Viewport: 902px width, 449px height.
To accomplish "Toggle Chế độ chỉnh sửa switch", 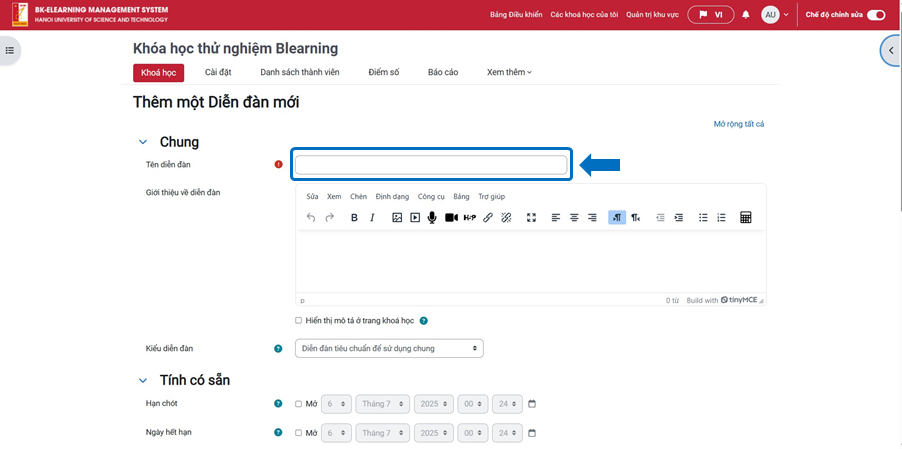I will (876, 15).
